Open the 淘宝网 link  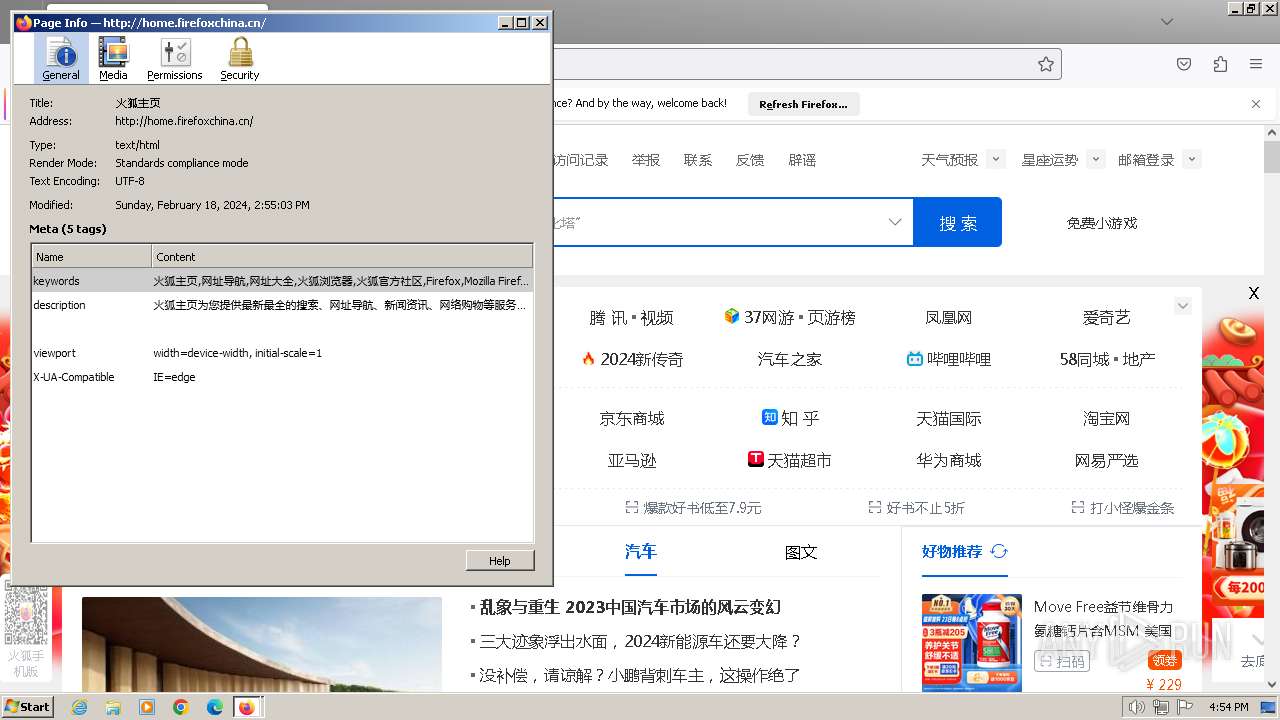tap(1106, 418)
